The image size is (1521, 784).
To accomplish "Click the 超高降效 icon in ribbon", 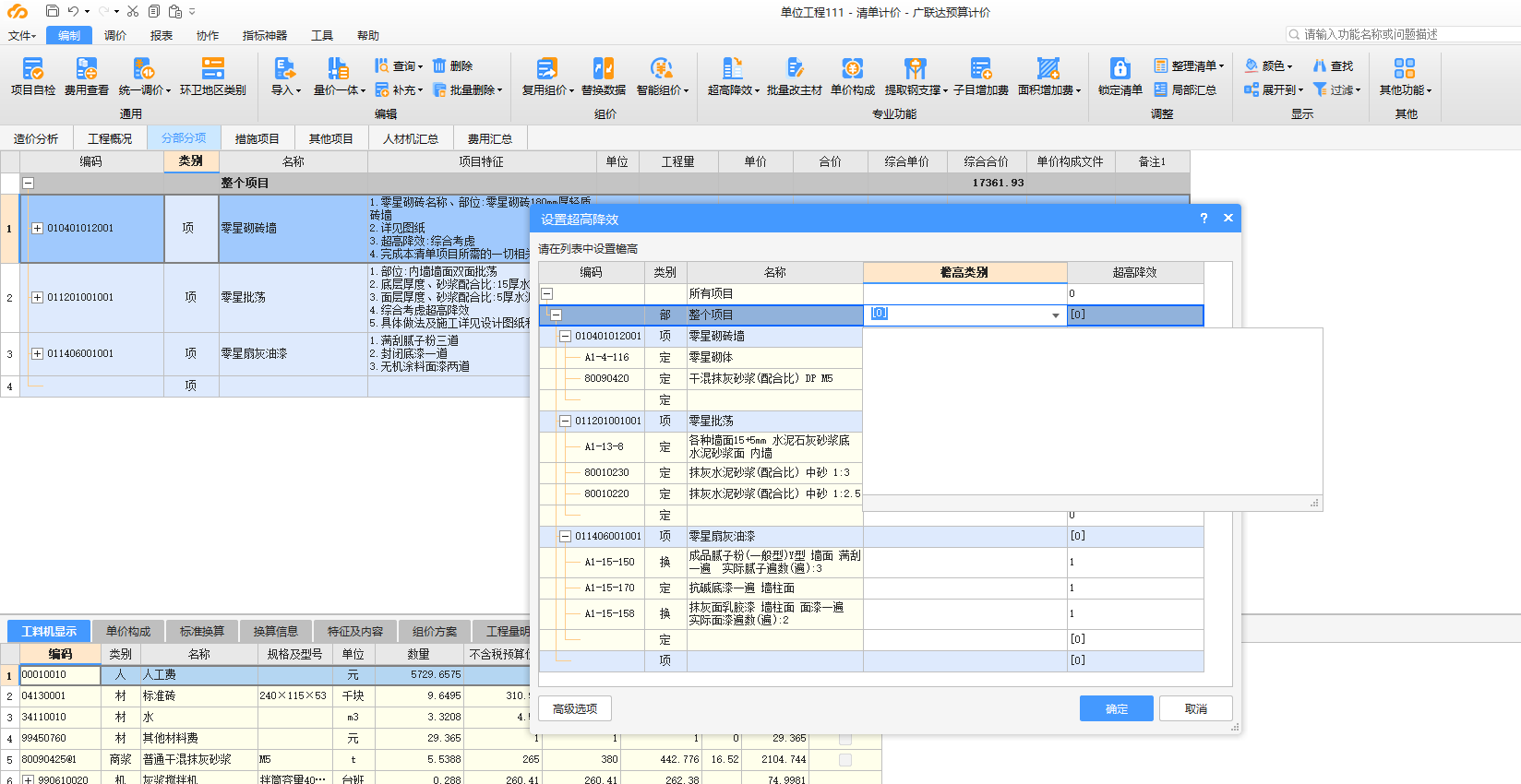I will coord(733,68).
